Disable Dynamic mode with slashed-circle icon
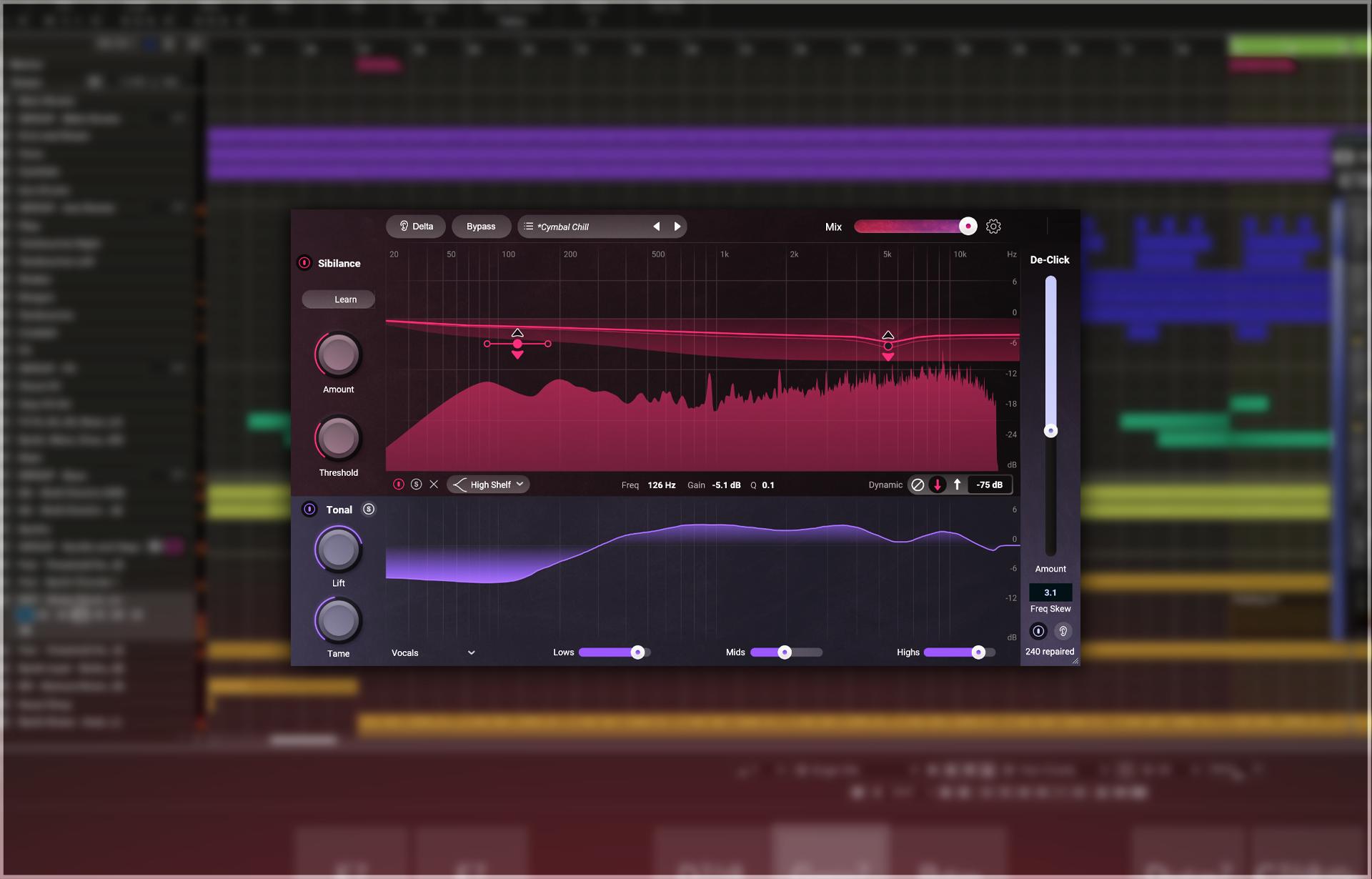 918,485
